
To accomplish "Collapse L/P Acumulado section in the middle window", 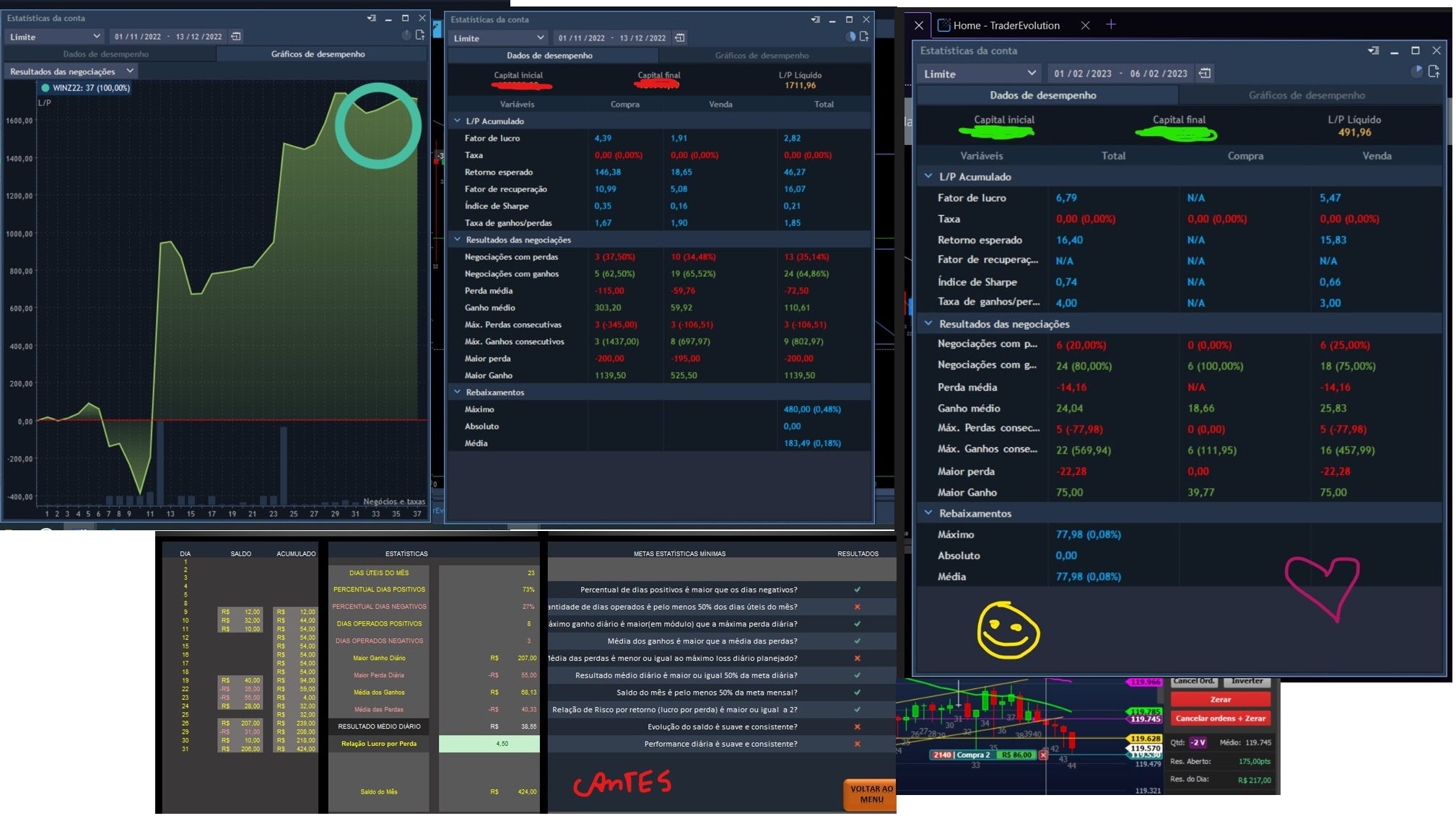I will tap(457, 120).
